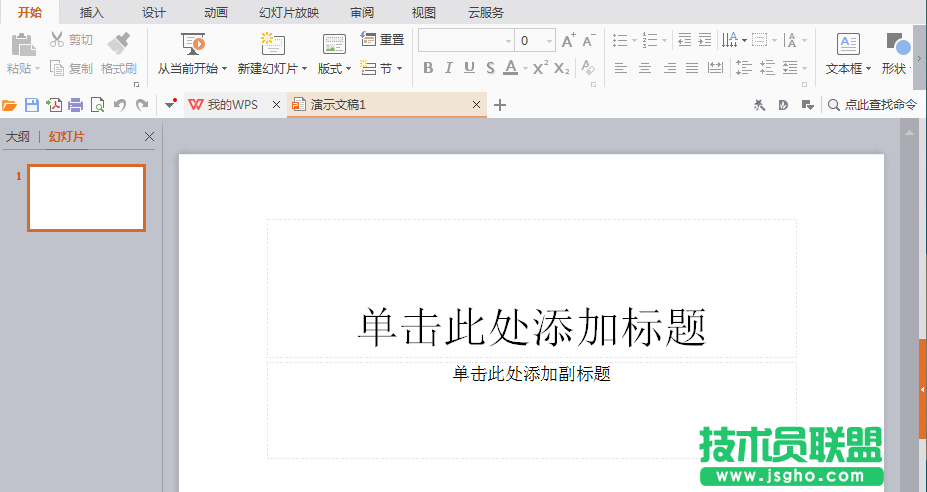
Task: Decrease indent level icon
Action: [685, 40]
